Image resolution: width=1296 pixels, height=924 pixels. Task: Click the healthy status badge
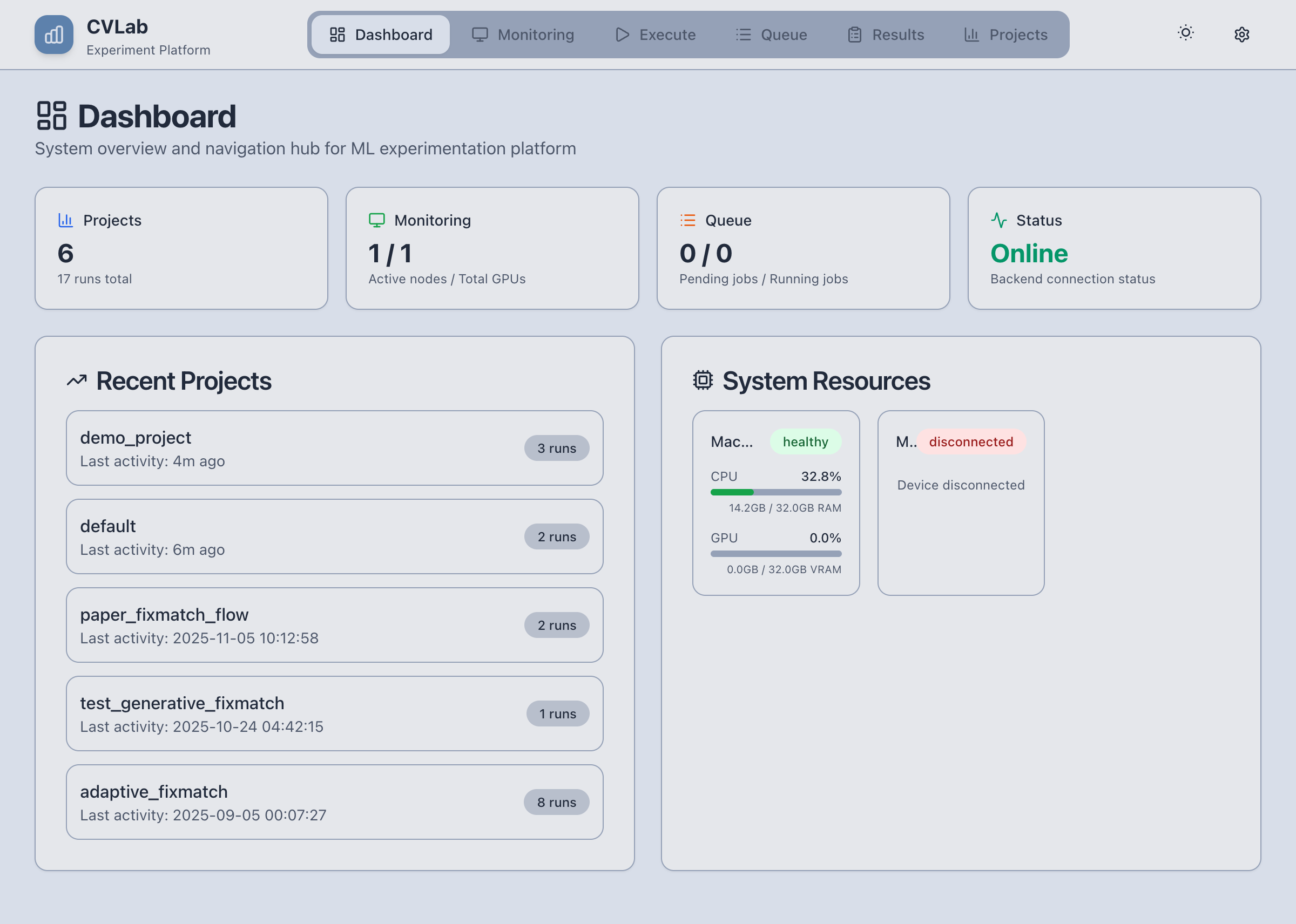pyautogui.click(x=805, y=441)
